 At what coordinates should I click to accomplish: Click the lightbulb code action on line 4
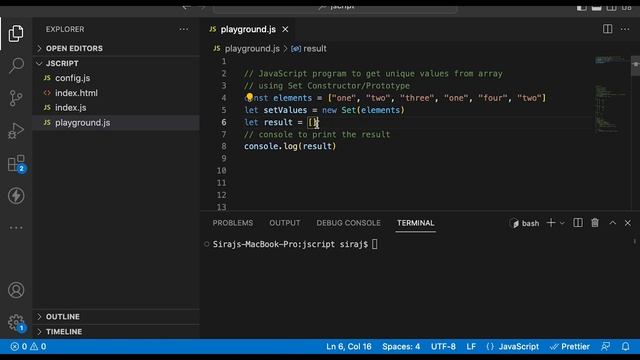249,97
